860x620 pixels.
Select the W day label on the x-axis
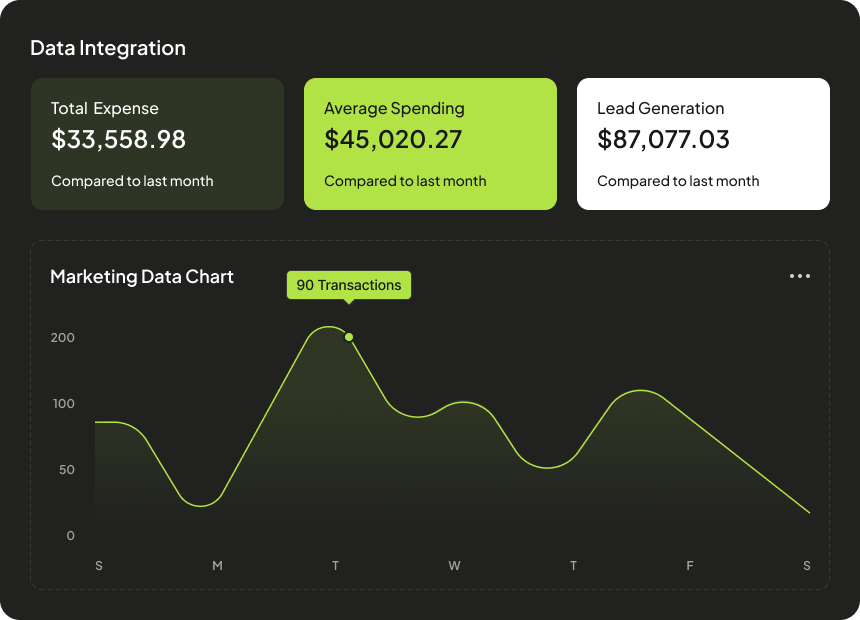(x=454, y=566)
